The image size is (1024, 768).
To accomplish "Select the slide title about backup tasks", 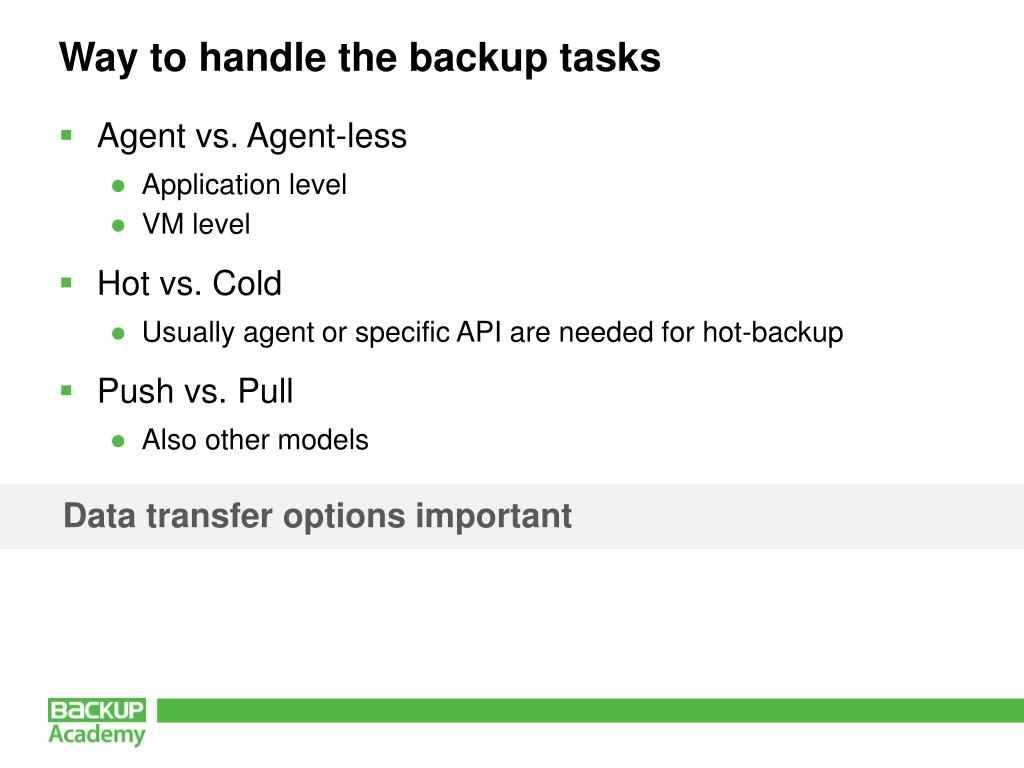I will pos(360,57).
